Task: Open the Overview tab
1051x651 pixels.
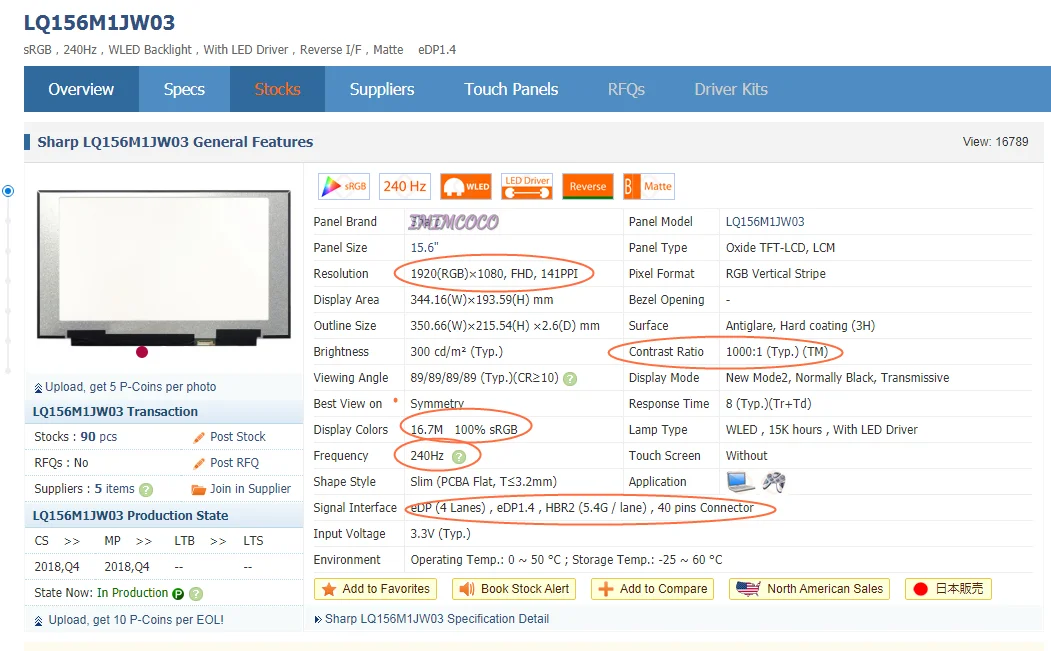Action: (x=81, y=89)
